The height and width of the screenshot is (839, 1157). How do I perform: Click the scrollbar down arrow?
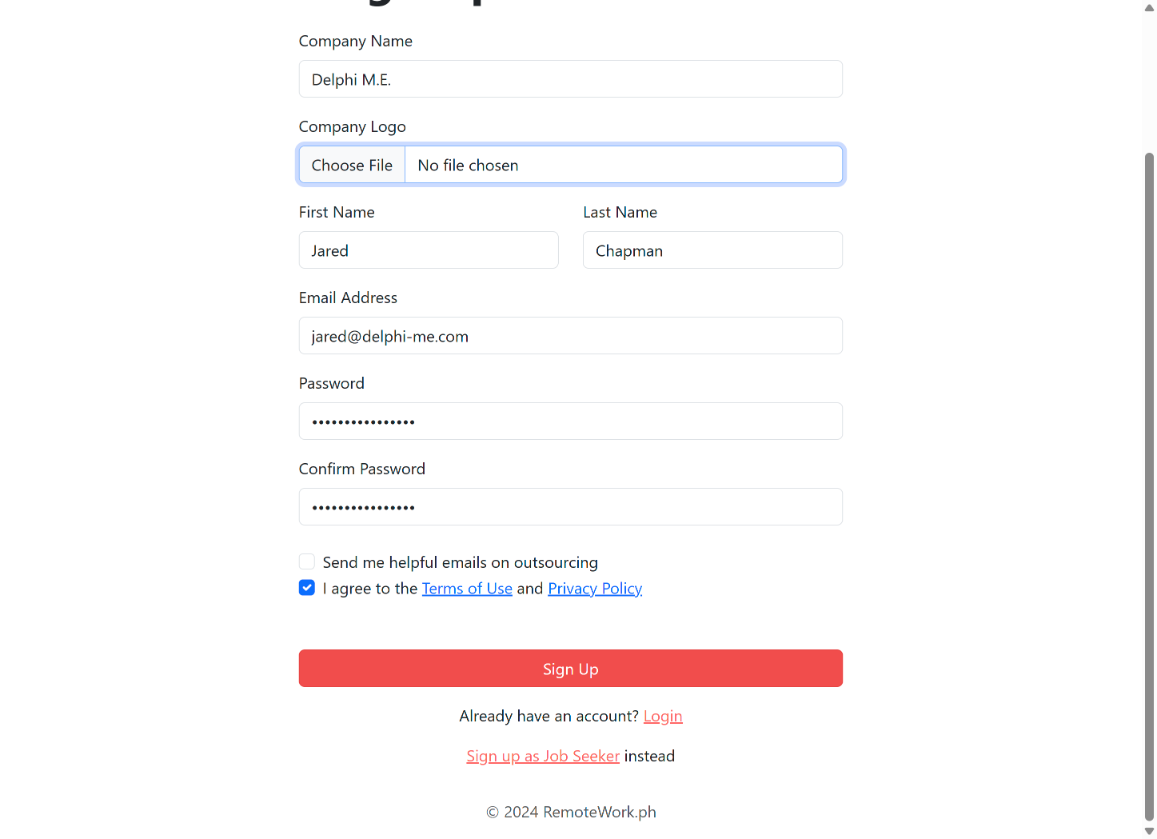pos(1149,832)
